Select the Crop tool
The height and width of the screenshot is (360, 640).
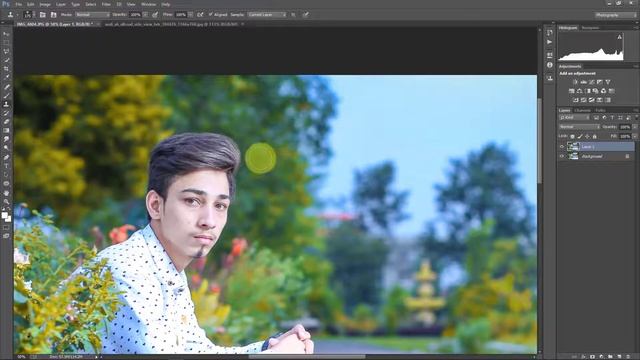coord(6,69)
